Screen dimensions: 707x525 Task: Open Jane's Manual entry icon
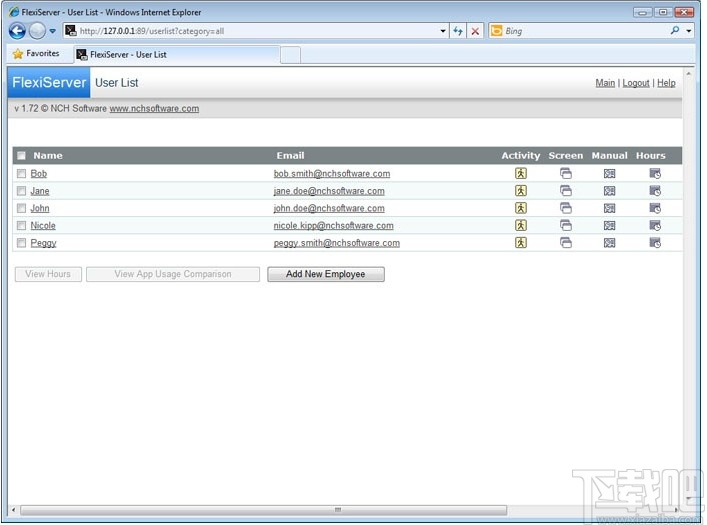[x=610, y=191]
